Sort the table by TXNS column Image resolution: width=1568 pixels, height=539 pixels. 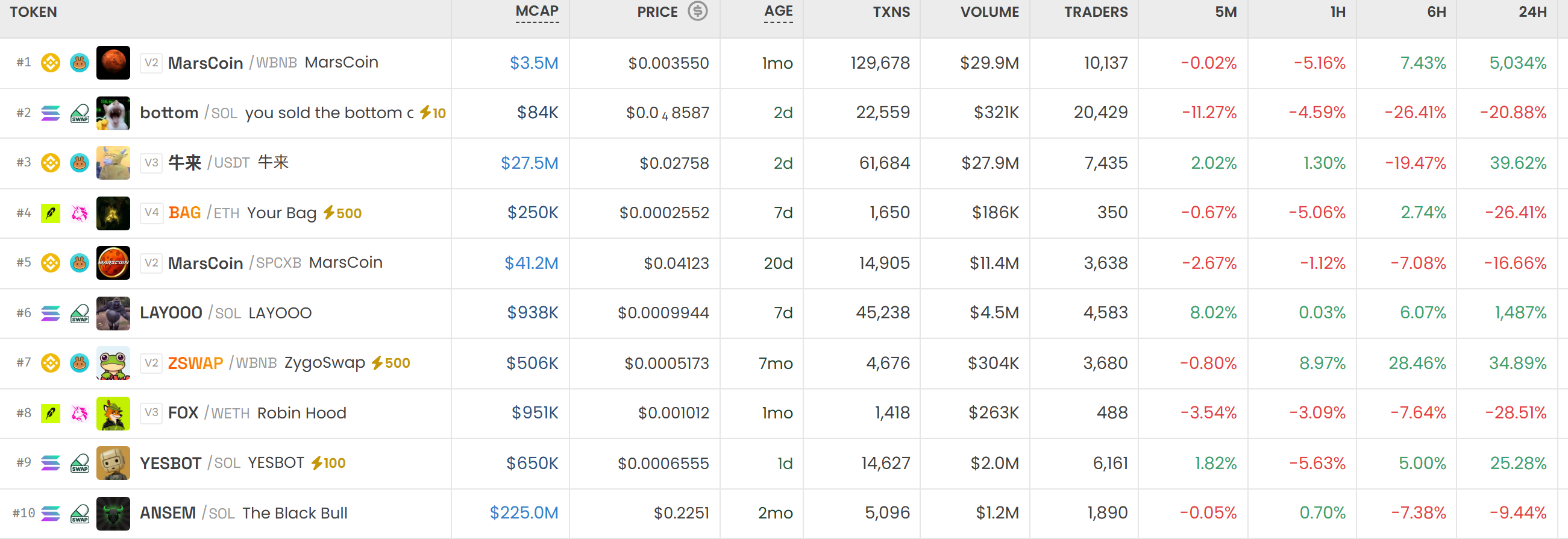coord(891,11)
